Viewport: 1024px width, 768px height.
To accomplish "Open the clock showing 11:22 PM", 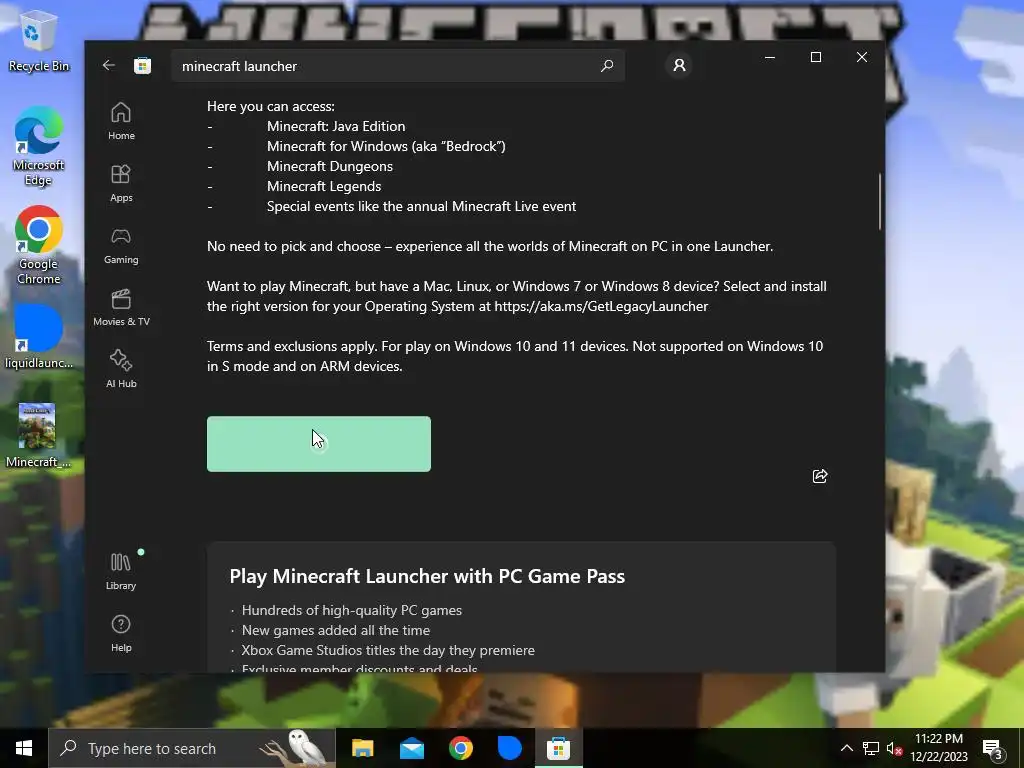I will tap(939, 748).
